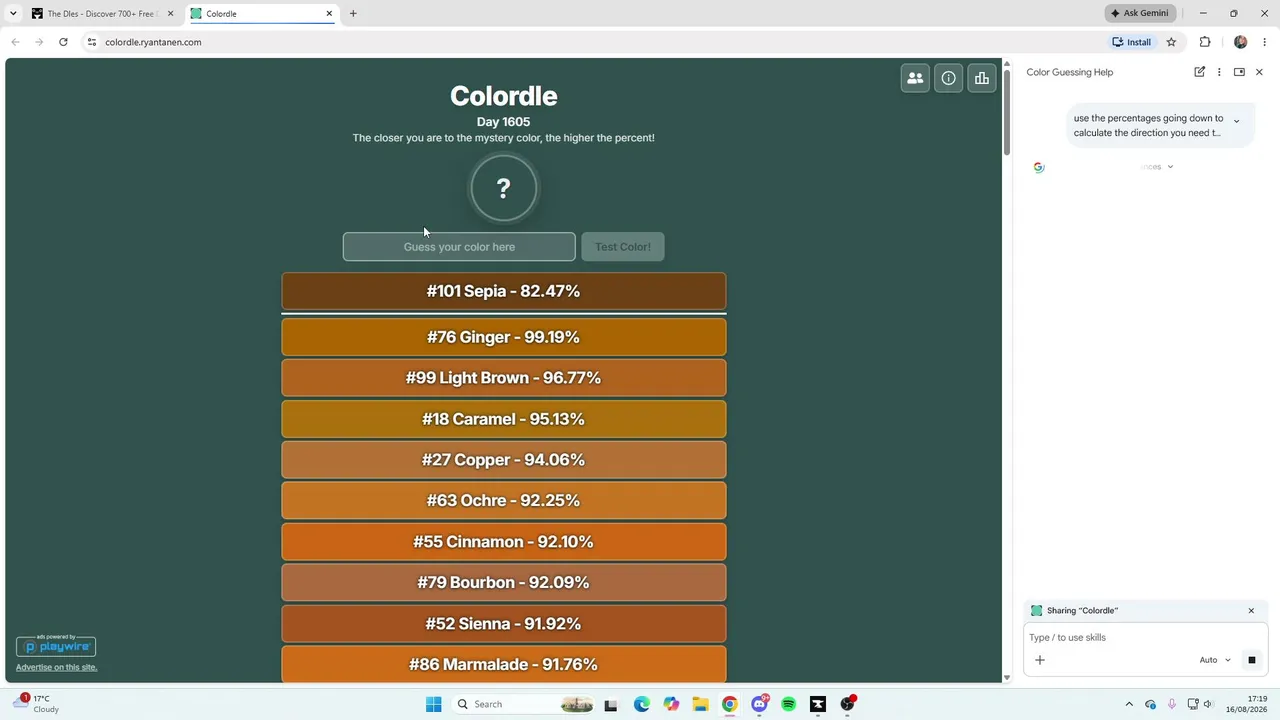The image size is (1280, 720).
Task: Close the Gemini side panel
Action: click(x=1259, y=72)
